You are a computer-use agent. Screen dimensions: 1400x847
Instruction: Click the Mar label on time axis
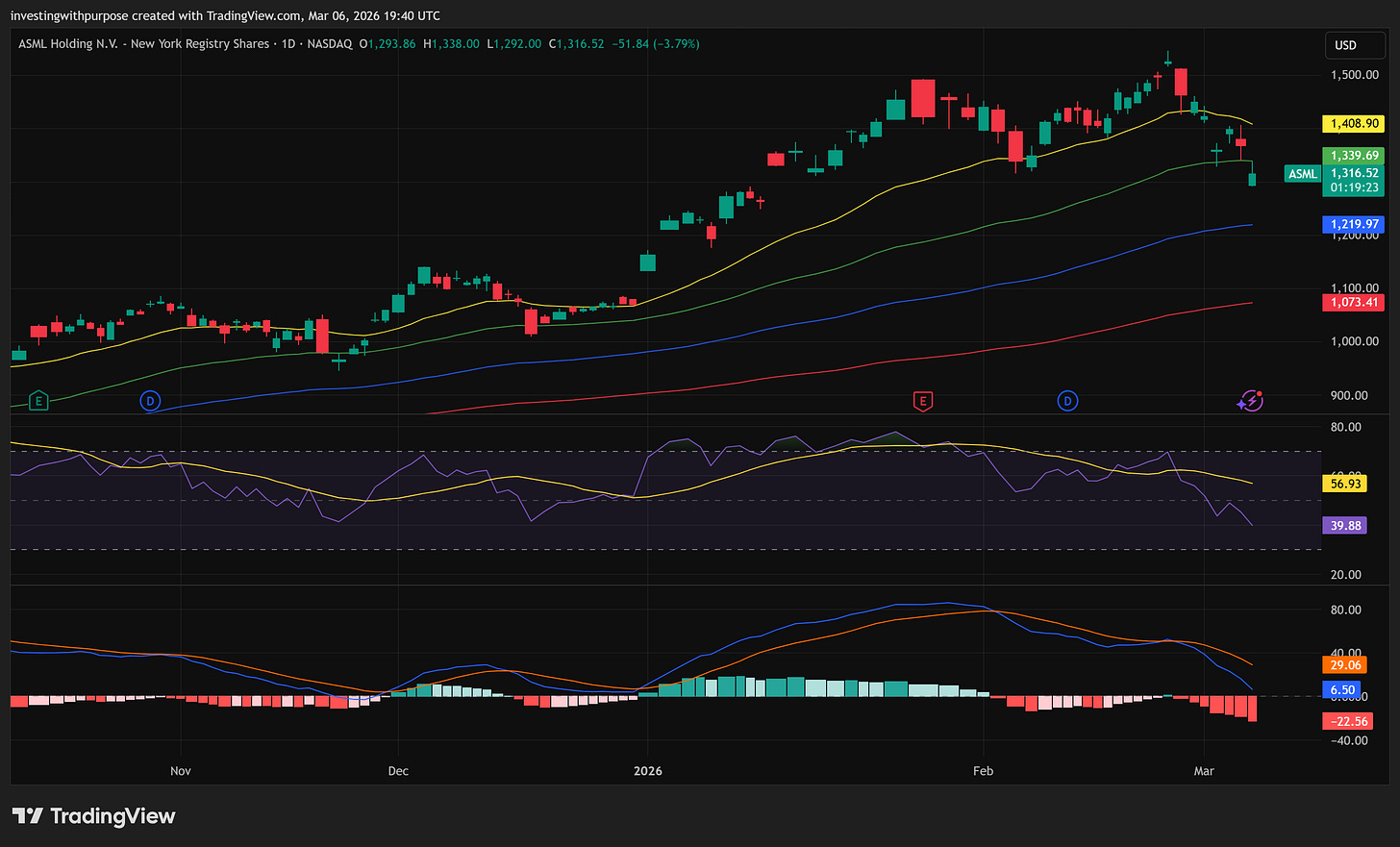(x=1204, y=771)
